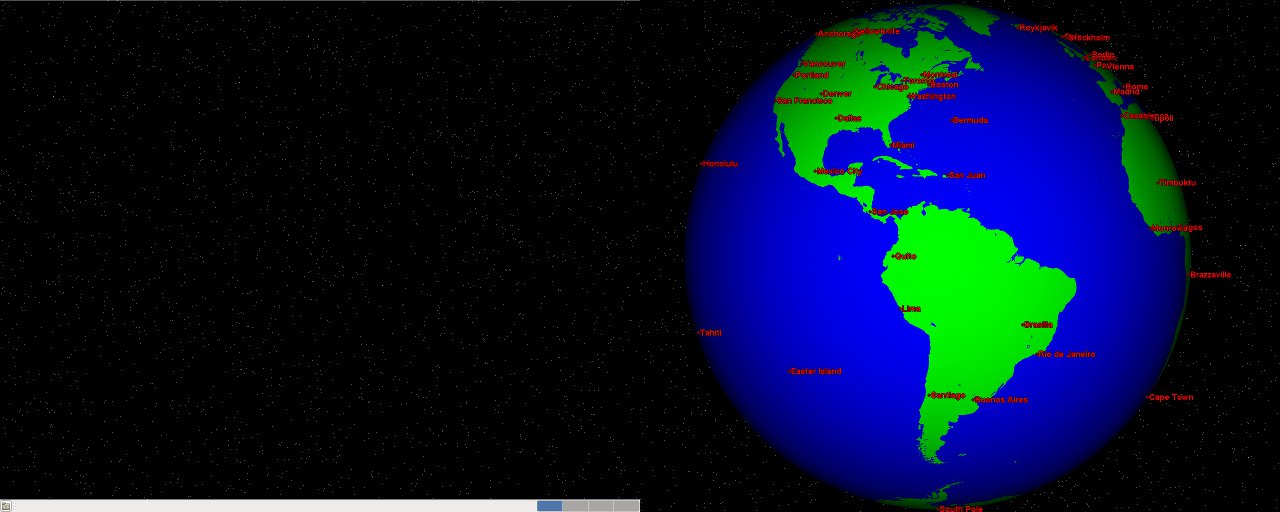Click the Honolulu city marker

[x=719, y=164]
